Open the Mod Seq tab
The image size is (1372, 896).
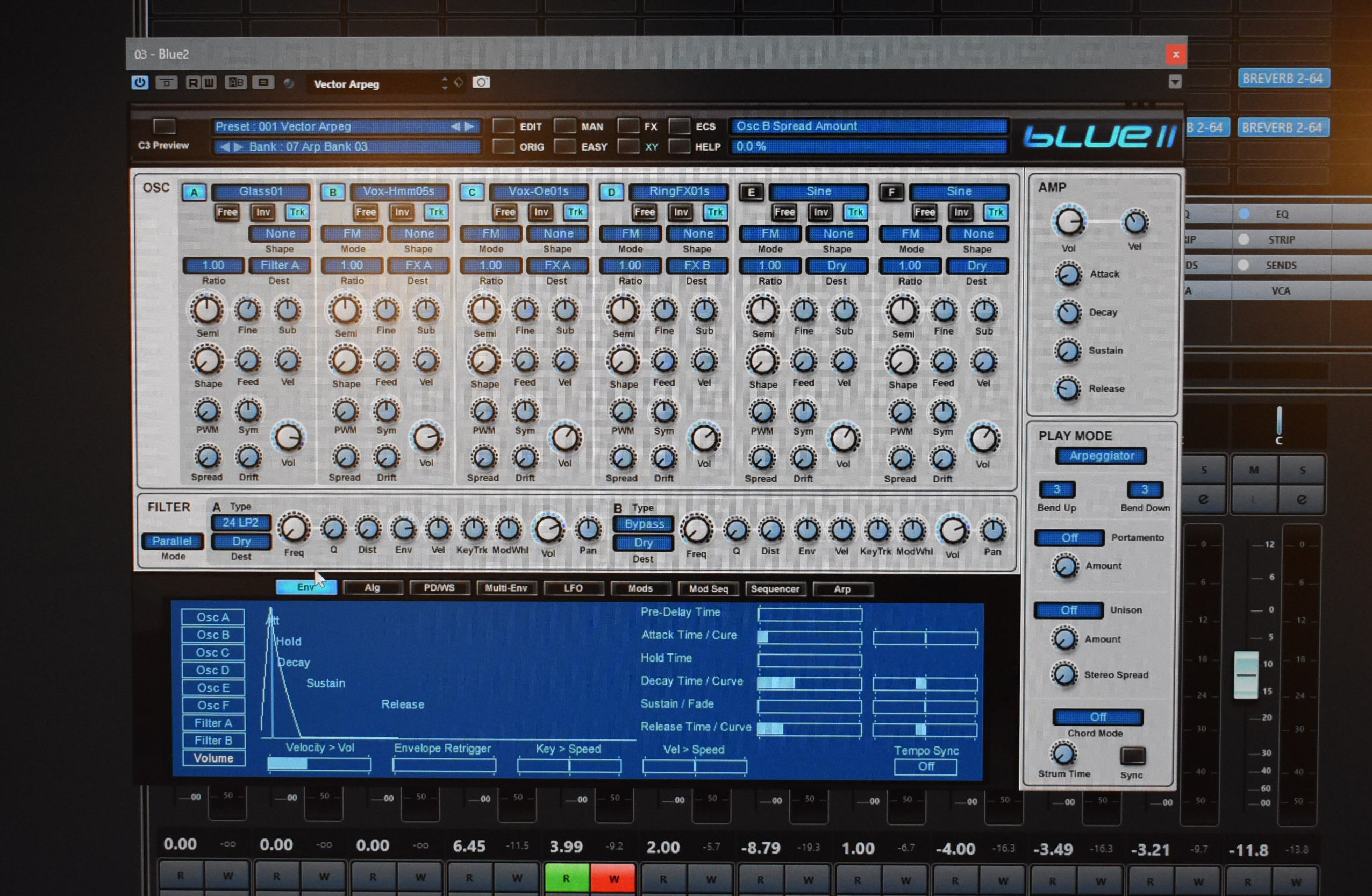(709, 589)
